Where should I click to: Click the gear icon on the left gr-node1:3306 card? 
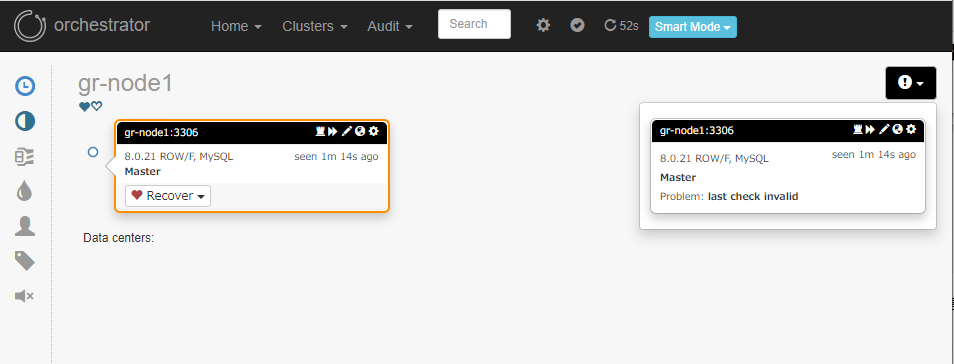click(374, 131)
